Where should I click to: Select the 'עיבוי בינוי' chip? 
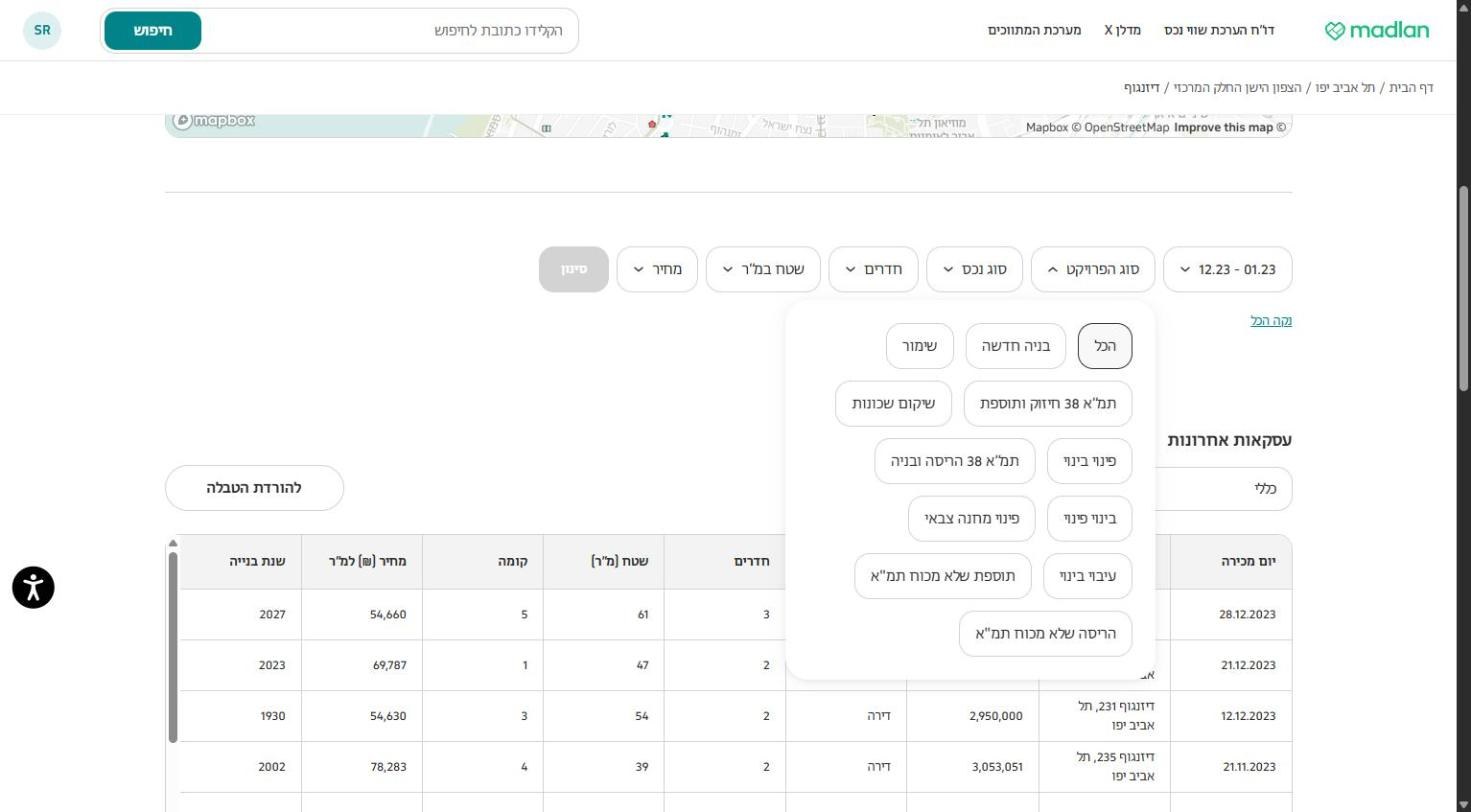pos(1088,576)
